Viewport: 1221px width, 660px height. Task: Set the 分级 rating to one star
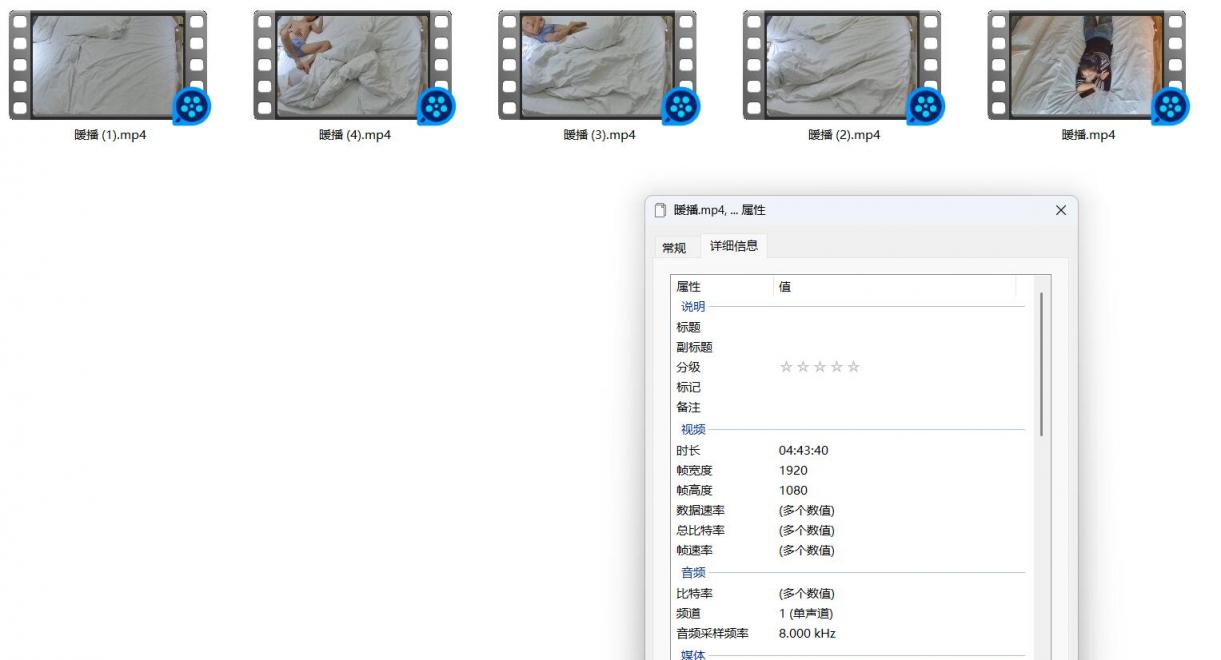point(786,367)
